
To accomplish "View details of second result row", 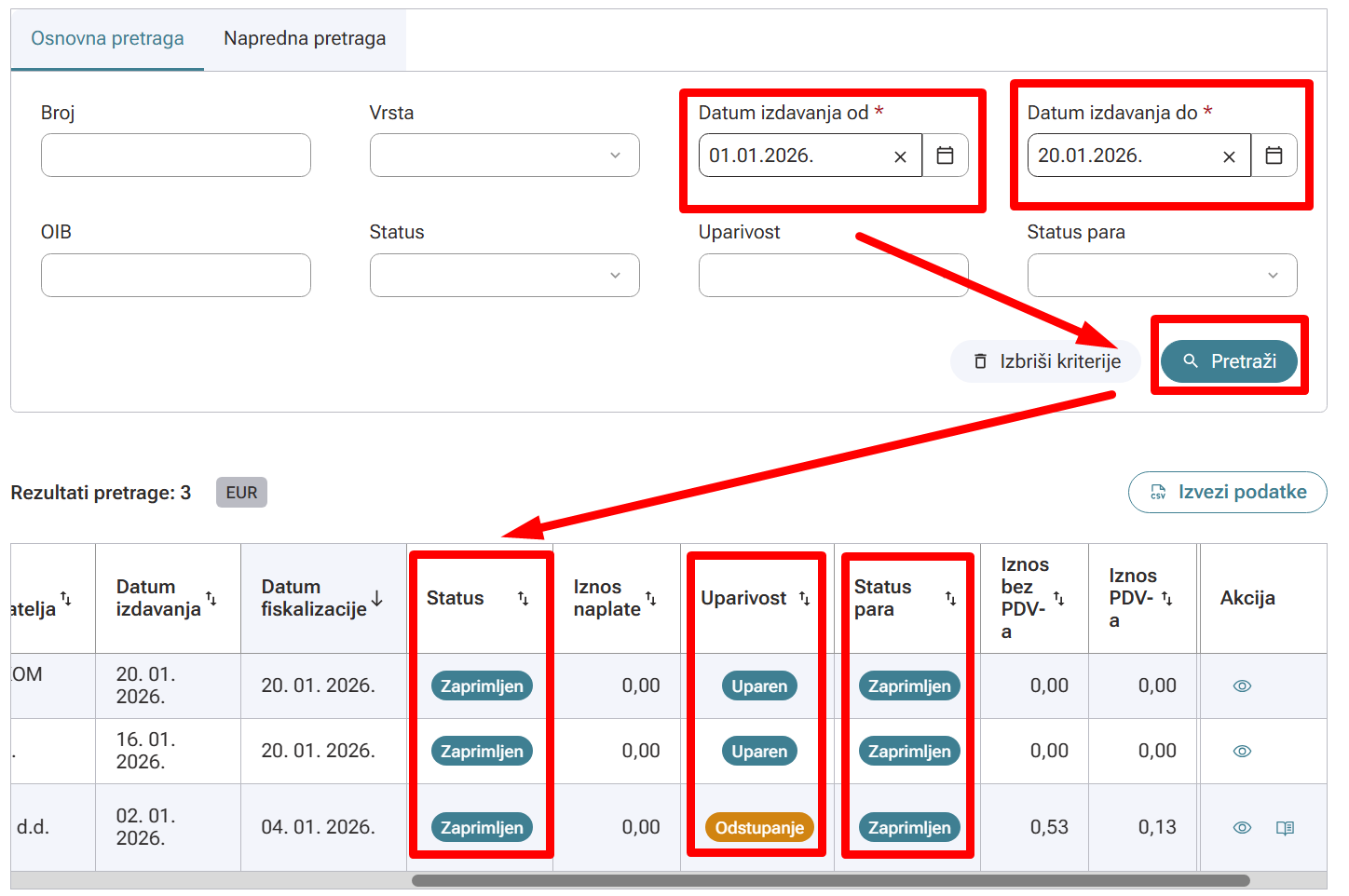I will [x=1242, y=752].
